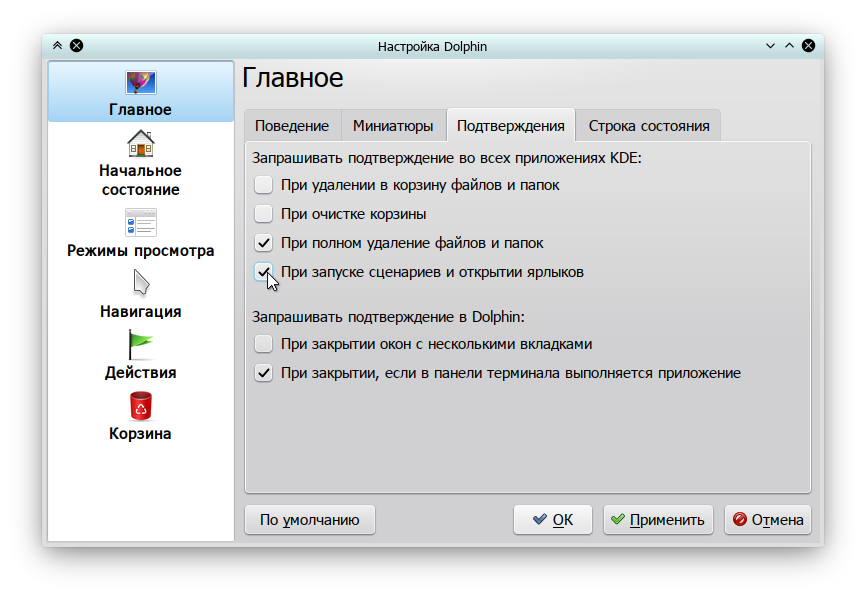Click the Применить button
866x597 pixels.
(658, 520)
